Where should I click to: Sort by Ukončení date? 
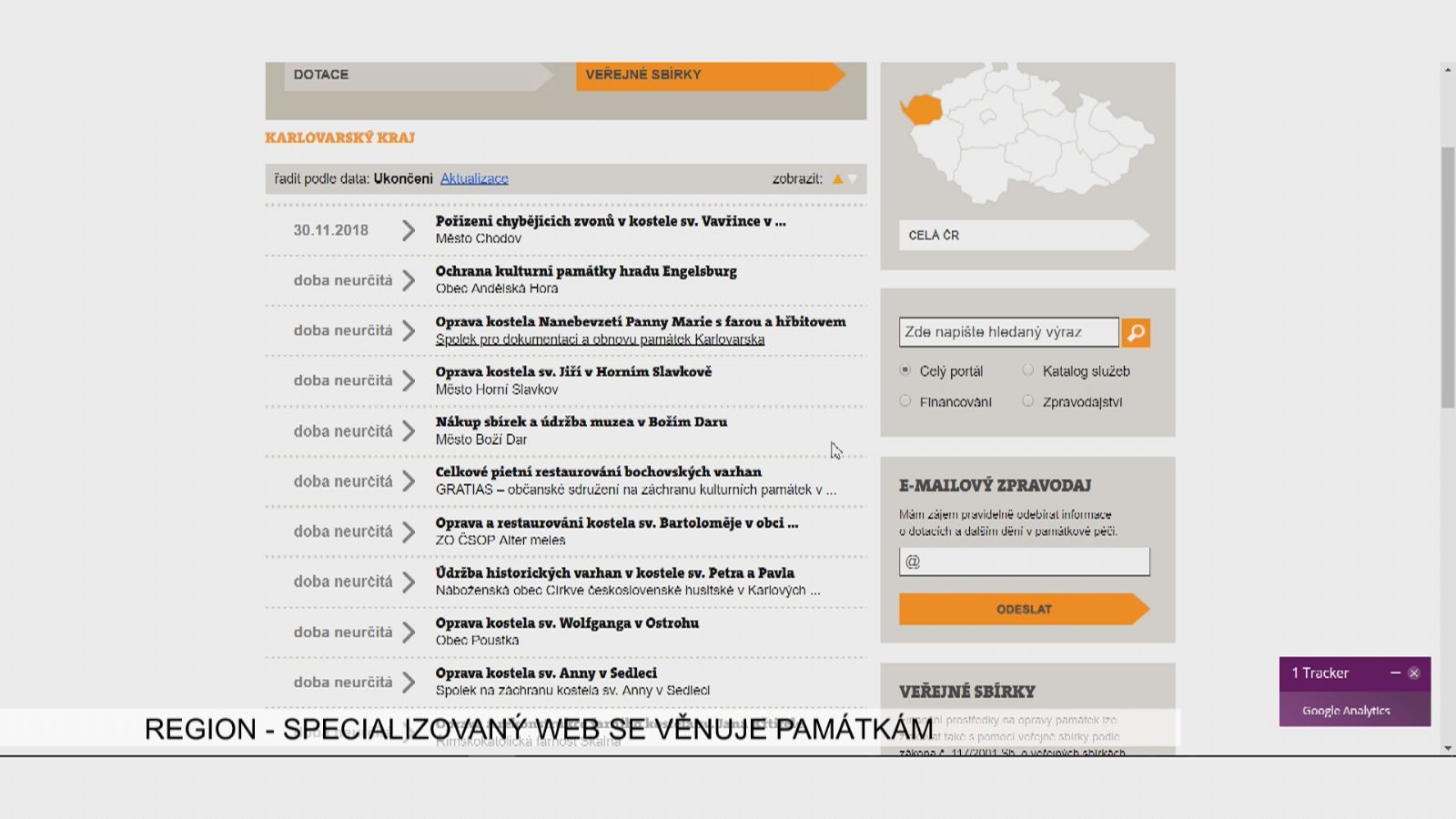[403, 179]
